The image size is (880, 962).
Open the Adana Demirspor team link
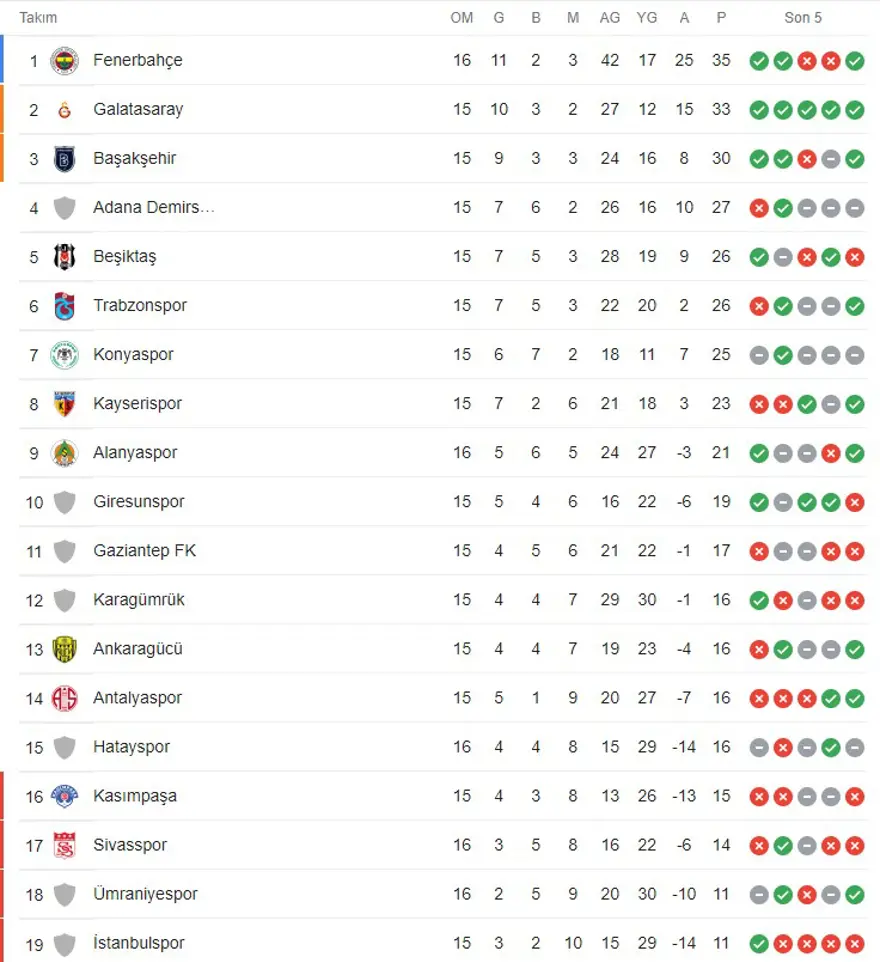[x=154, y=207]
